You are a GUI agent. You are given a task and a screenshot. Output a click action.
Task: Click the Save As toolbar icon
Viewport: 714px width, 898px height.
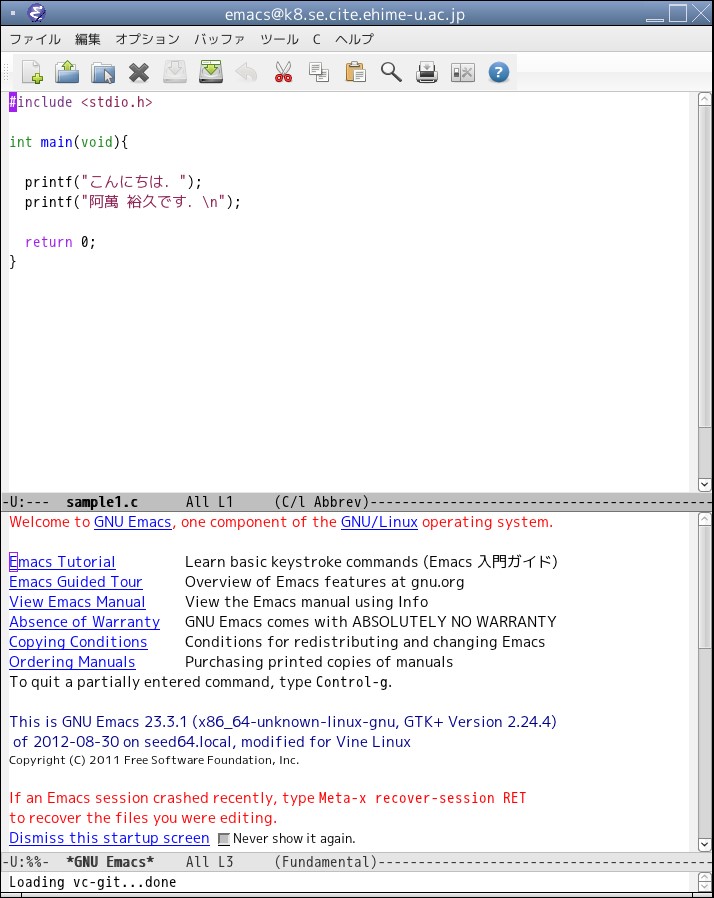click(x=211, y=72)
